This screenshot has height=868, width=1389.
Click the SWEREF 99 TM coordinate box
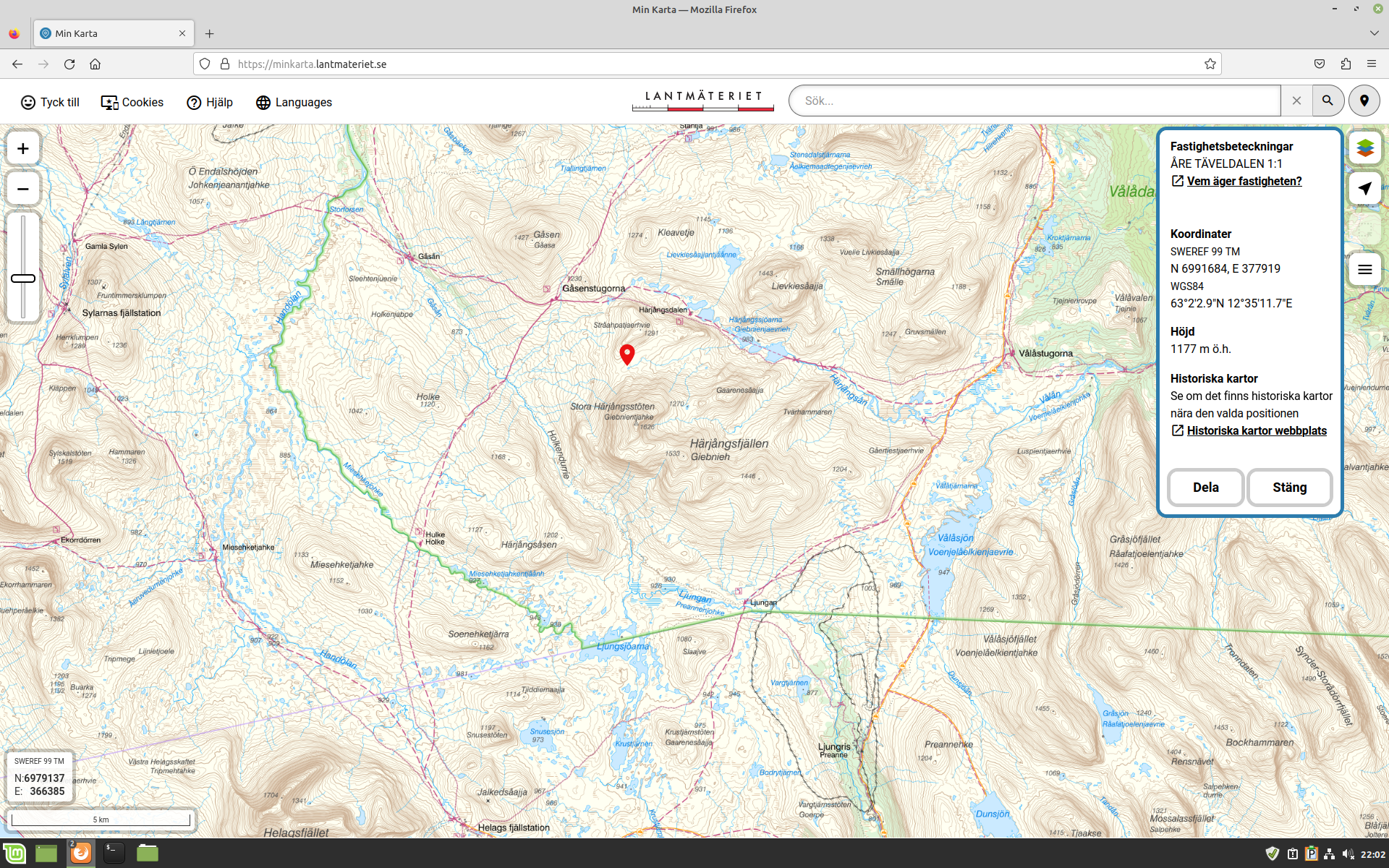40,777
